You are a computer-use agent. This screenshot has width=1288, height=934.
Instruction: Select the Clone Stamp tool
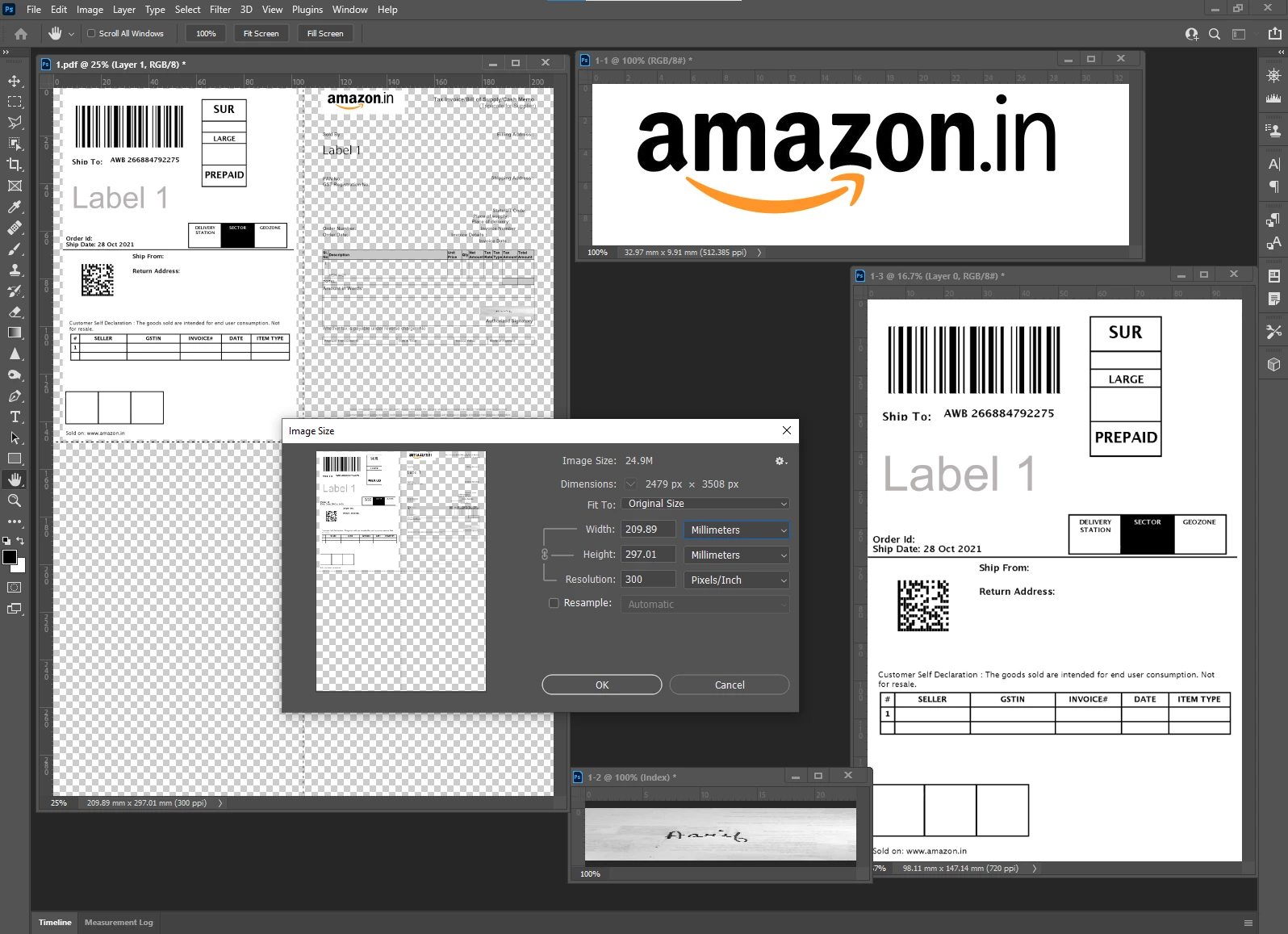click(x=15, y=270)
